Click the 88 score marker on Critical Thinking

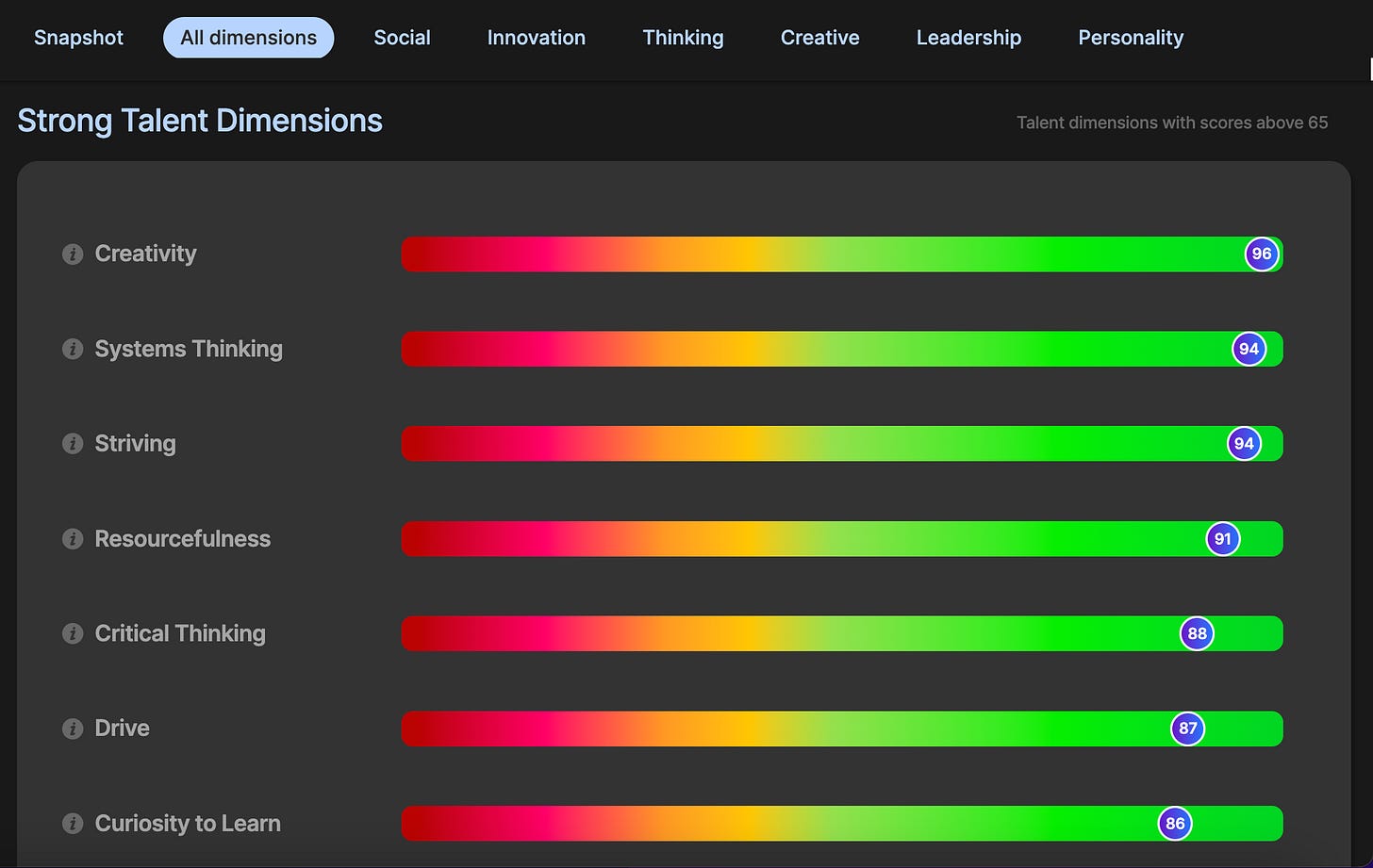pyautogui.click(x=1198, y=633)
